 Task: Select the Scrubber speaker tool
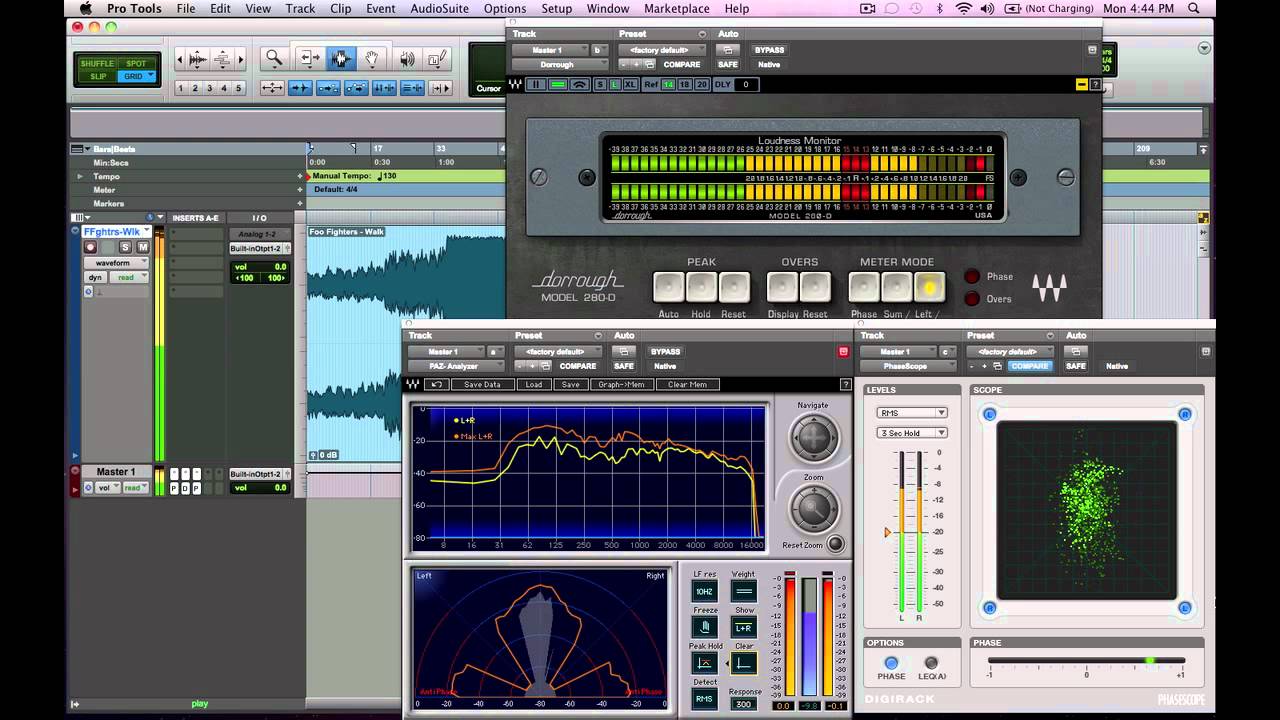tap(405, 59)
